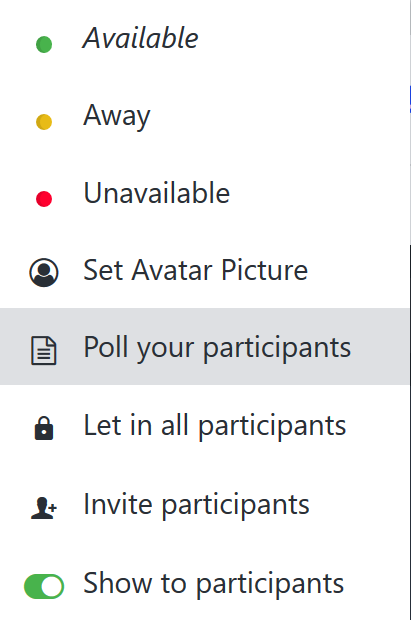Select Poll your participants
Screen dimensions: 411x620
pyautogui.click(x=205, y=347)
